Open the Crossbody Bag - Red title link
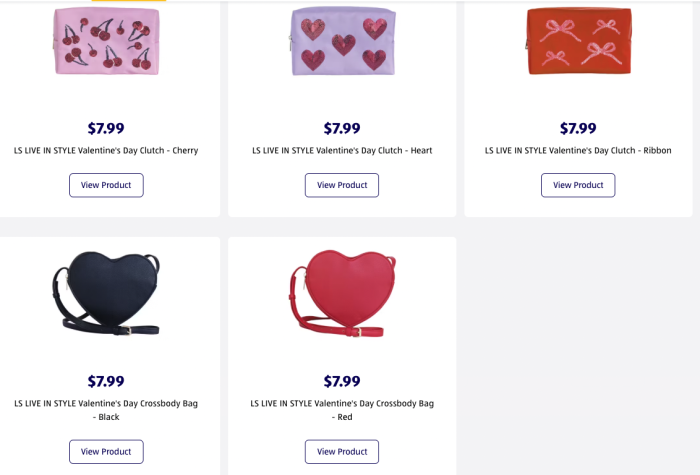This screenshot has height=475, width=700. 342,410
